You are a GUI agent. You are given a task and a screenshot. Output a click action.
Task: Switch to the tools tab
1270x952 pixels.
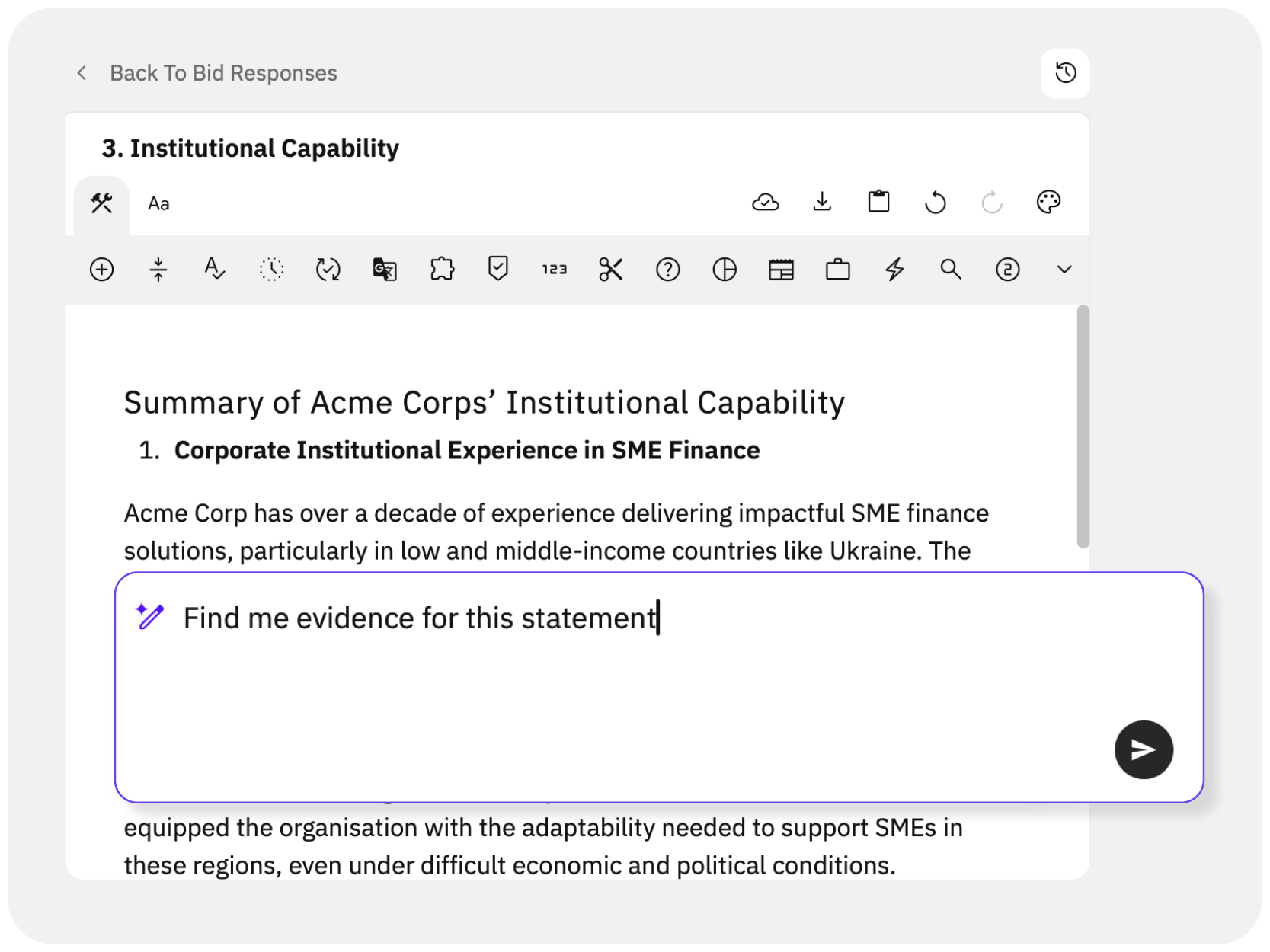coord(101,203)
